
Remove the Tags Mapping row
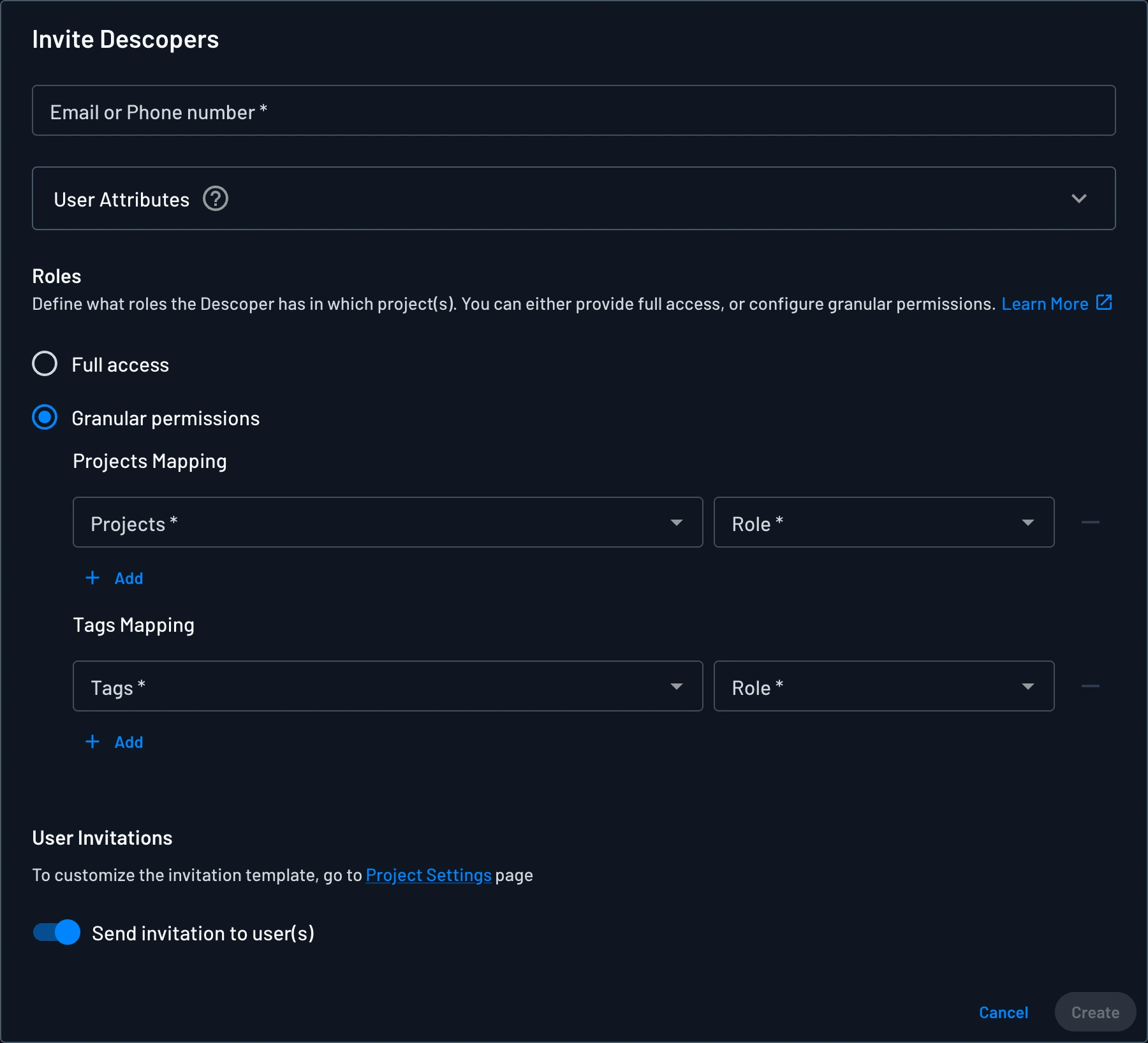tap(1091, 686)
